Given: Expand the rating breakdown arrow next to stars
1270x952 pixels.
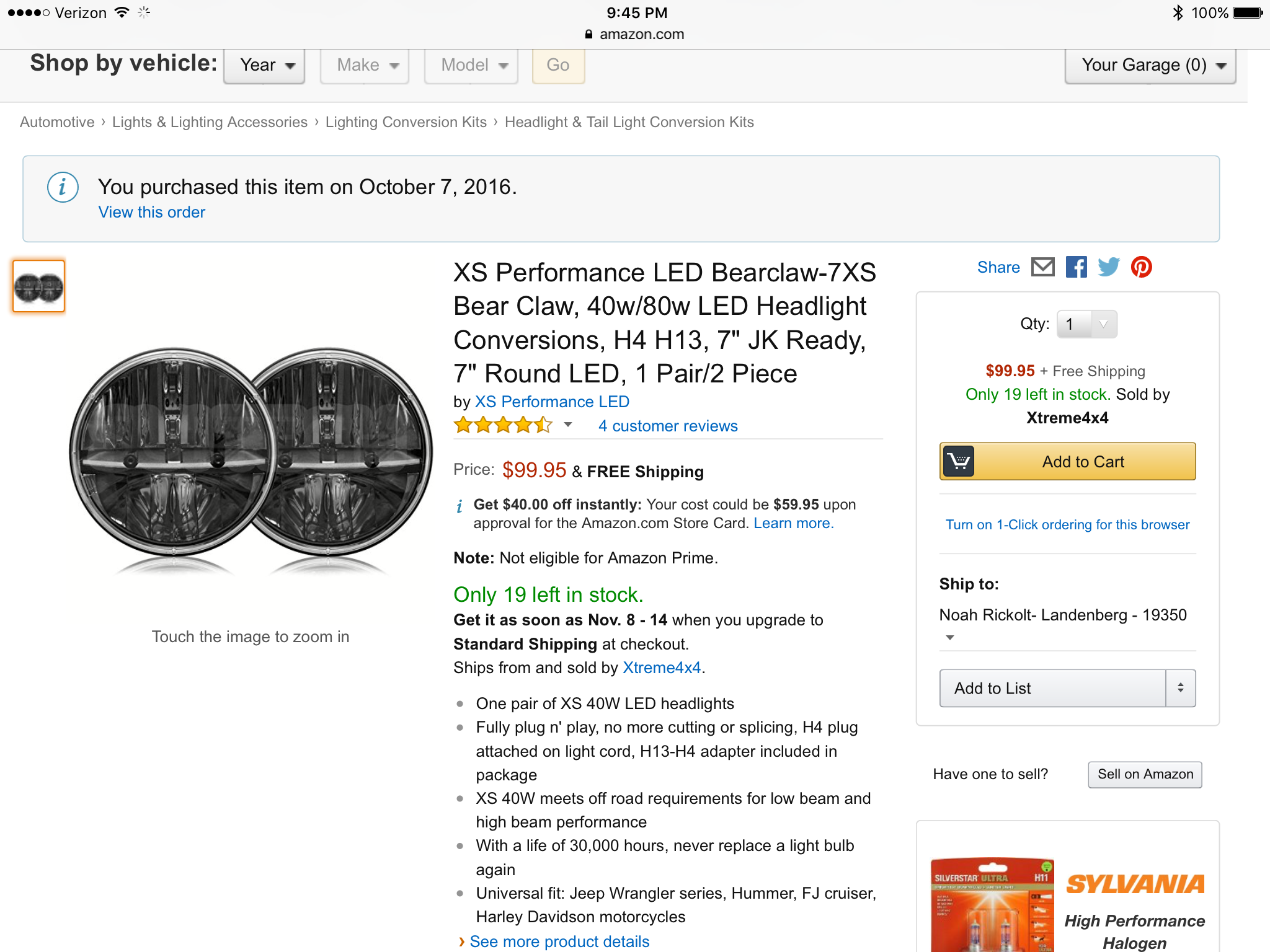Looking at the screenshot, I should tap(567, 425).
